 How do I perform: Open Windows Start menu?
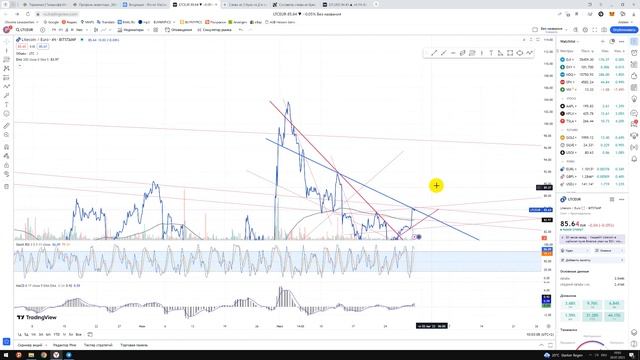pyautogui.click(x=6, y=355)
